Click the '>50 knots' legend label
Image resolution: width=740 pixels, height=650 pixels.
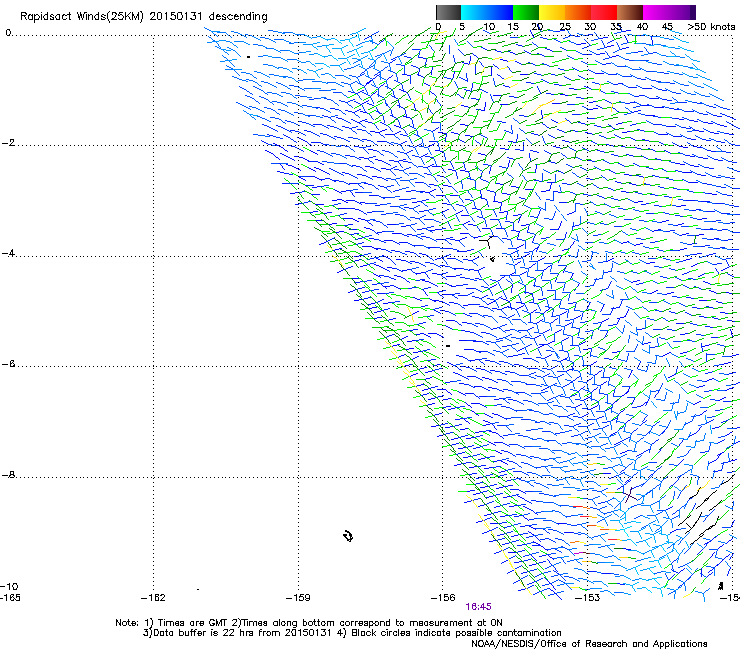pyautogui.click(x=711, y=27)
